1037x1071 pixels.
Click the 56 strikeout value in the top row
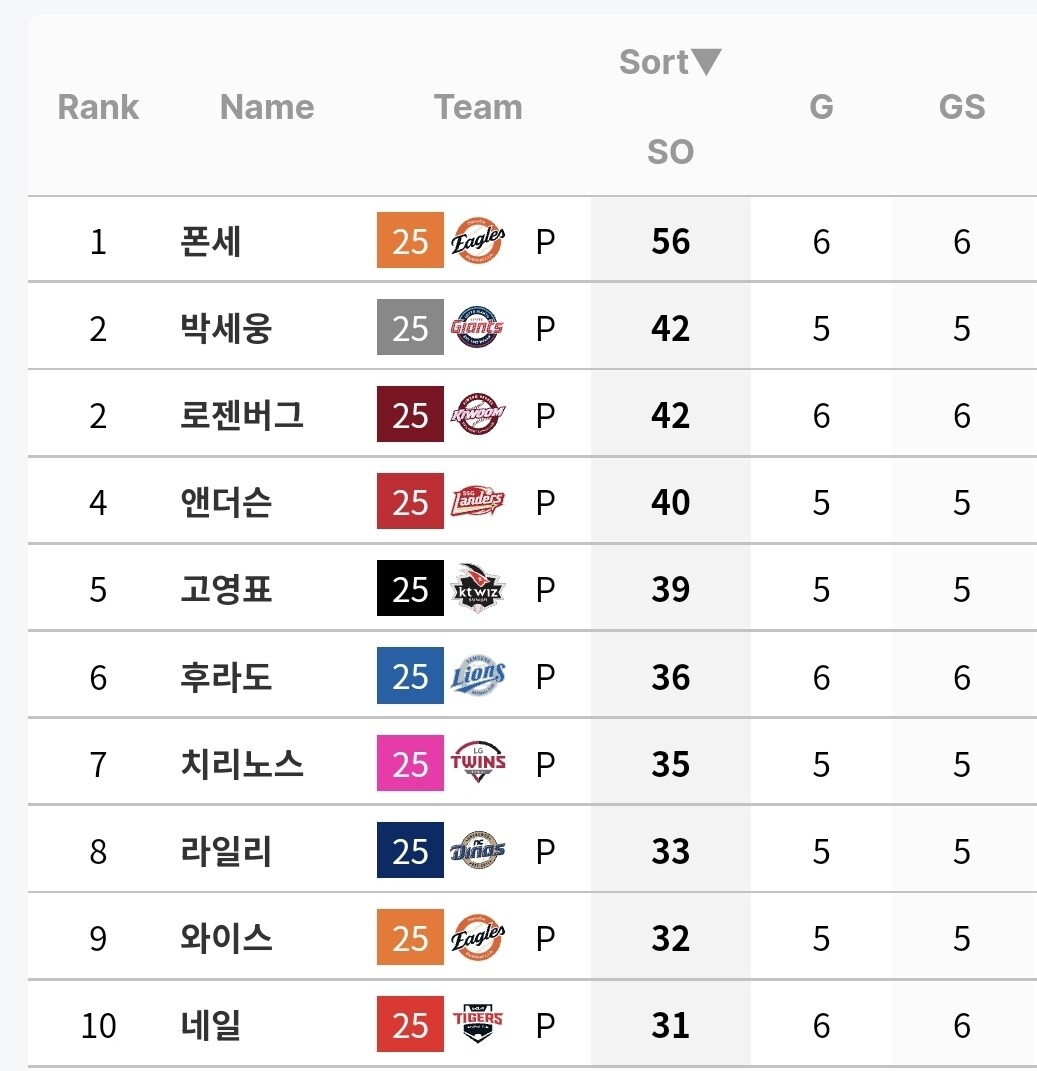click(x=670, y=241)
